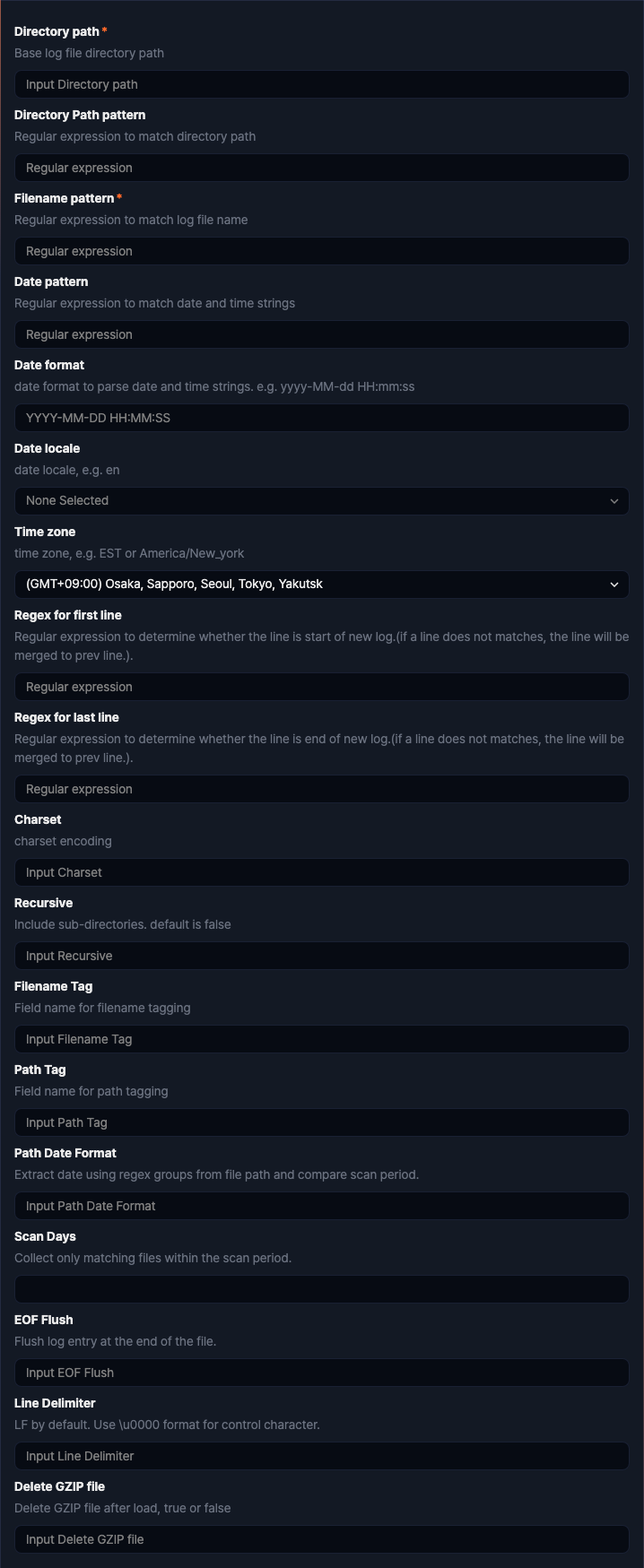Image resolution: width=644 pixels, height=1568 pixels.
Task: Focus the Scan Days input field
Action: tap(321, 1288)
